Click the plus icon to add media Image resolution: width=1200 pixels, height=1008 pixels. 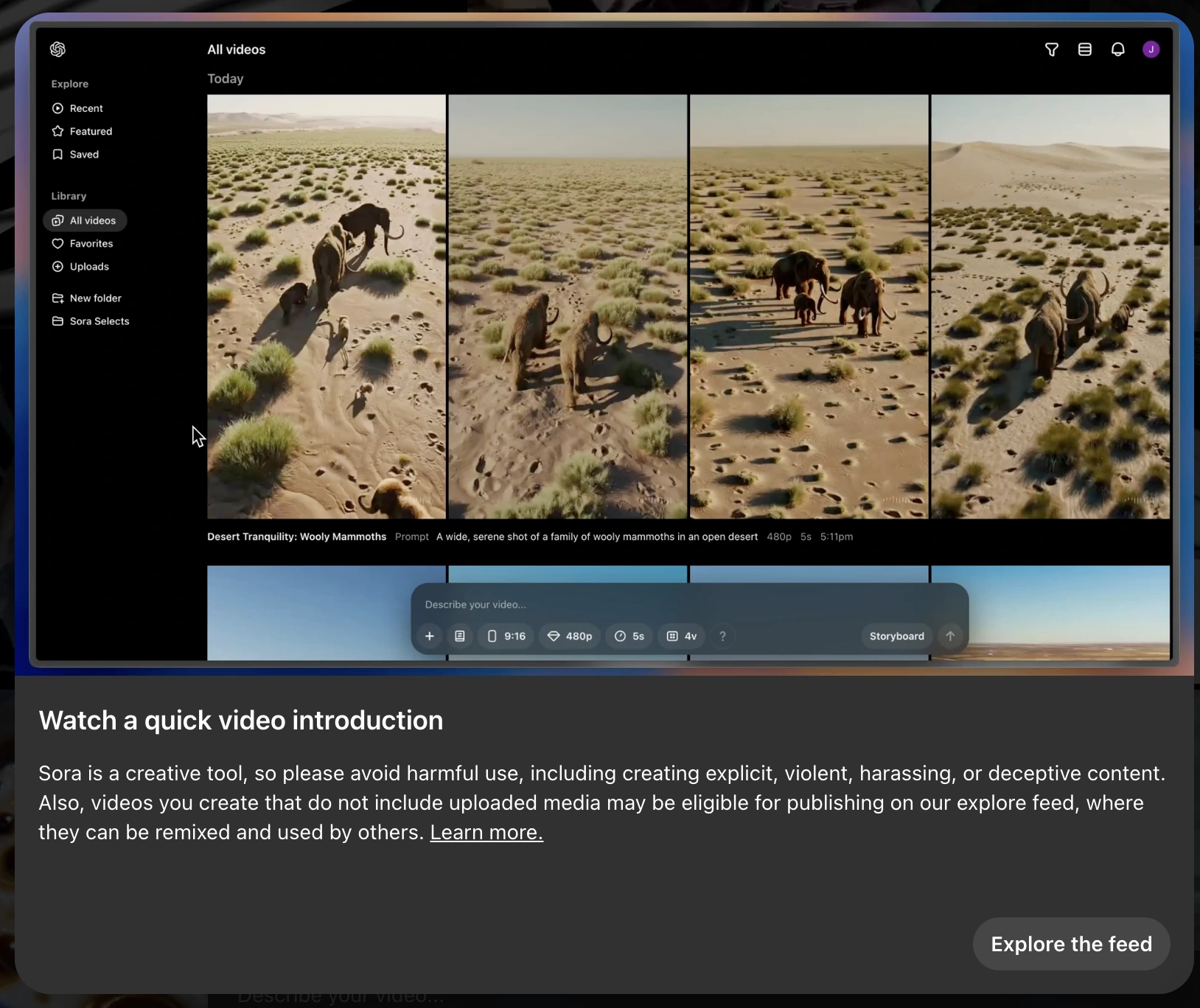pos(430,636)
